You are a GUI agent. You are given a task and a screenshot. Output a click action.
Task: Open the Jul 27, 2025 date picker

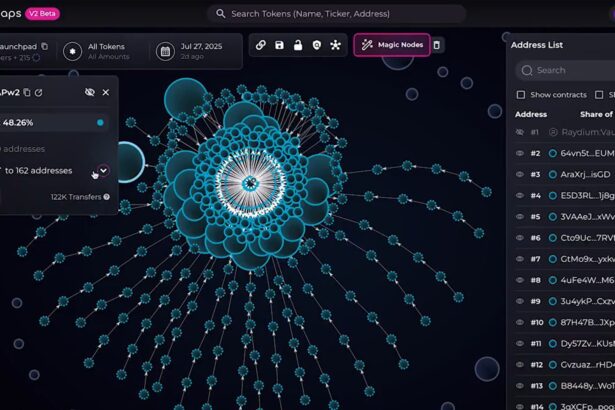(196, 50)
